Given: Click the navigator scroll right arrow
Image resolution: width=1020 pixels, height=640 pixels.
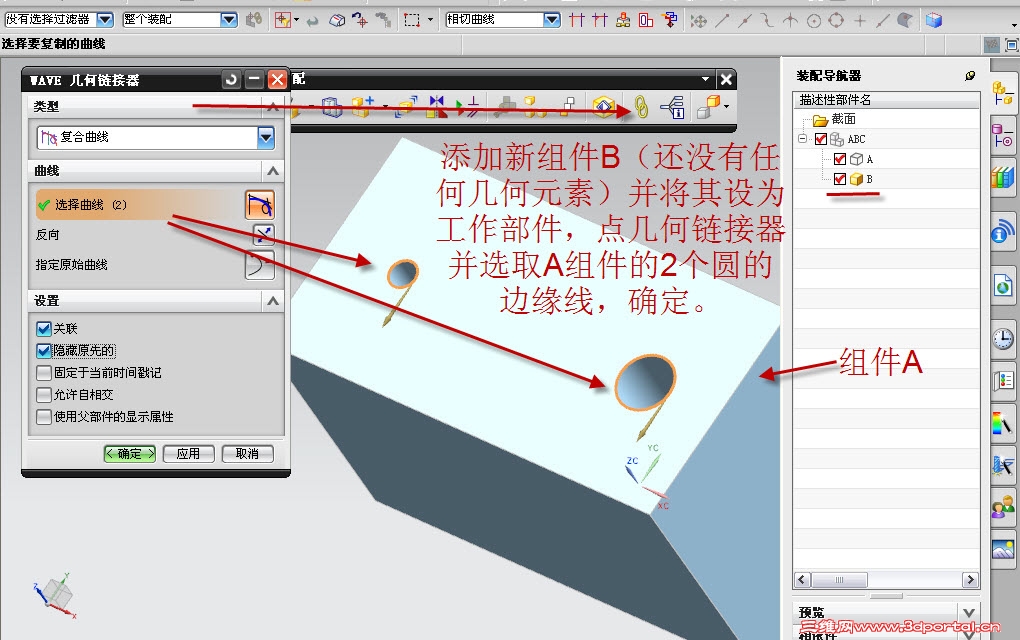Looking at the screenshot, I should click(970, 580).
